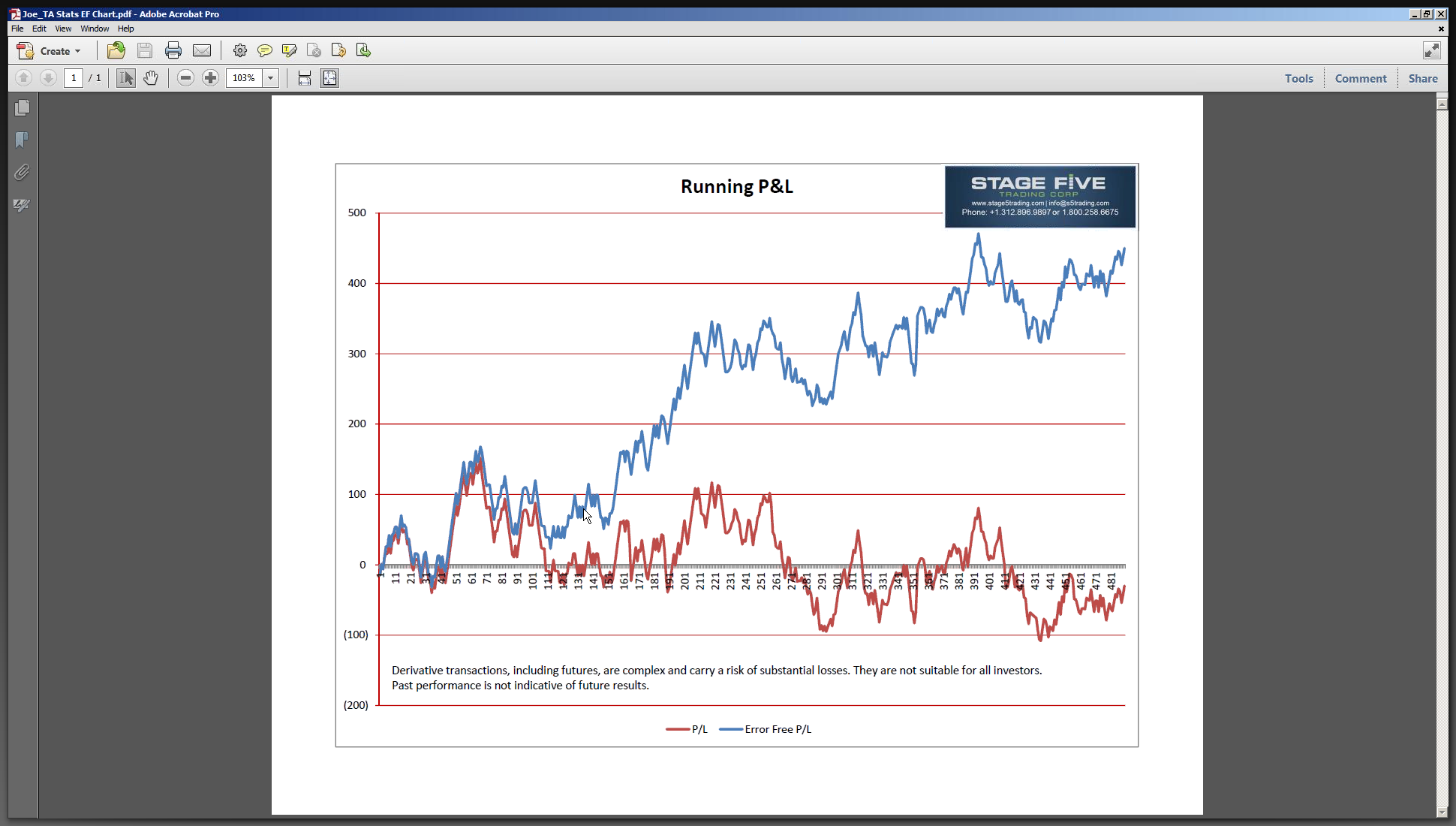Click the delete page icon
This screenshot has height=826, width=1456.
click(314, 51)
